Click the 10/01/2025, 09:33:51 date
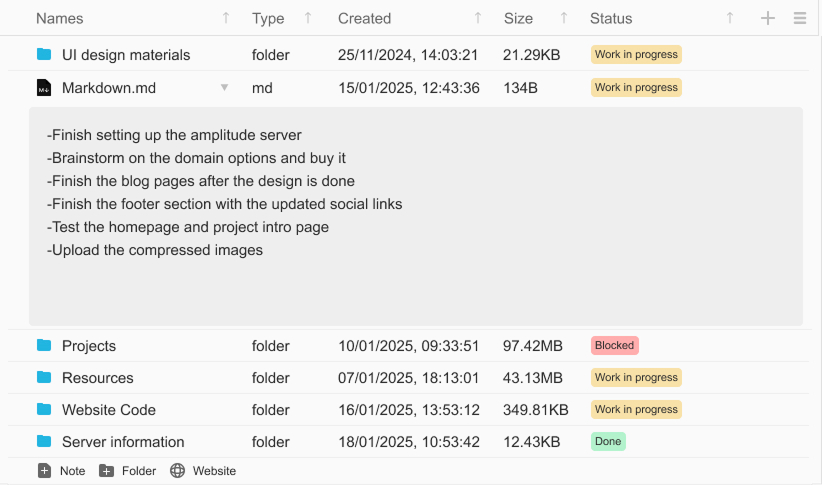The image size is (822, 485). coord(409,346)
